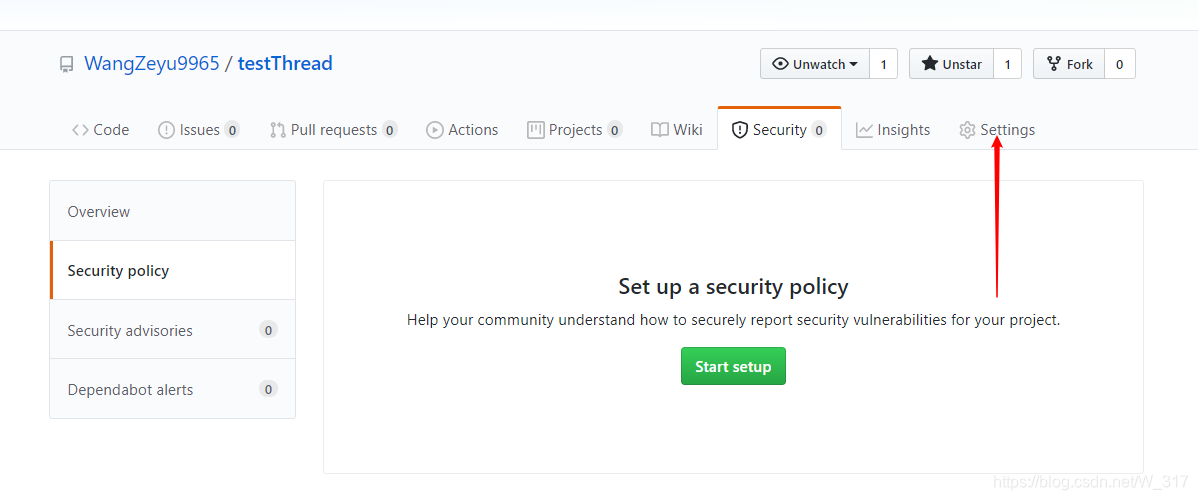Click the Insights graph icon
Screen dimensions: 1198x500
point(864,130)
